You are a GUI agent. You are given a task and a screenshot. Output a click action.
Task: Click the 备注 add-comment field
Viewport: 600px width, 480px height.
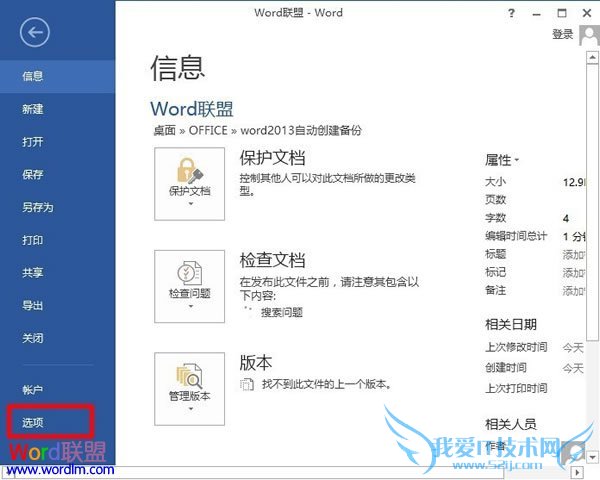tap(573, 291)
